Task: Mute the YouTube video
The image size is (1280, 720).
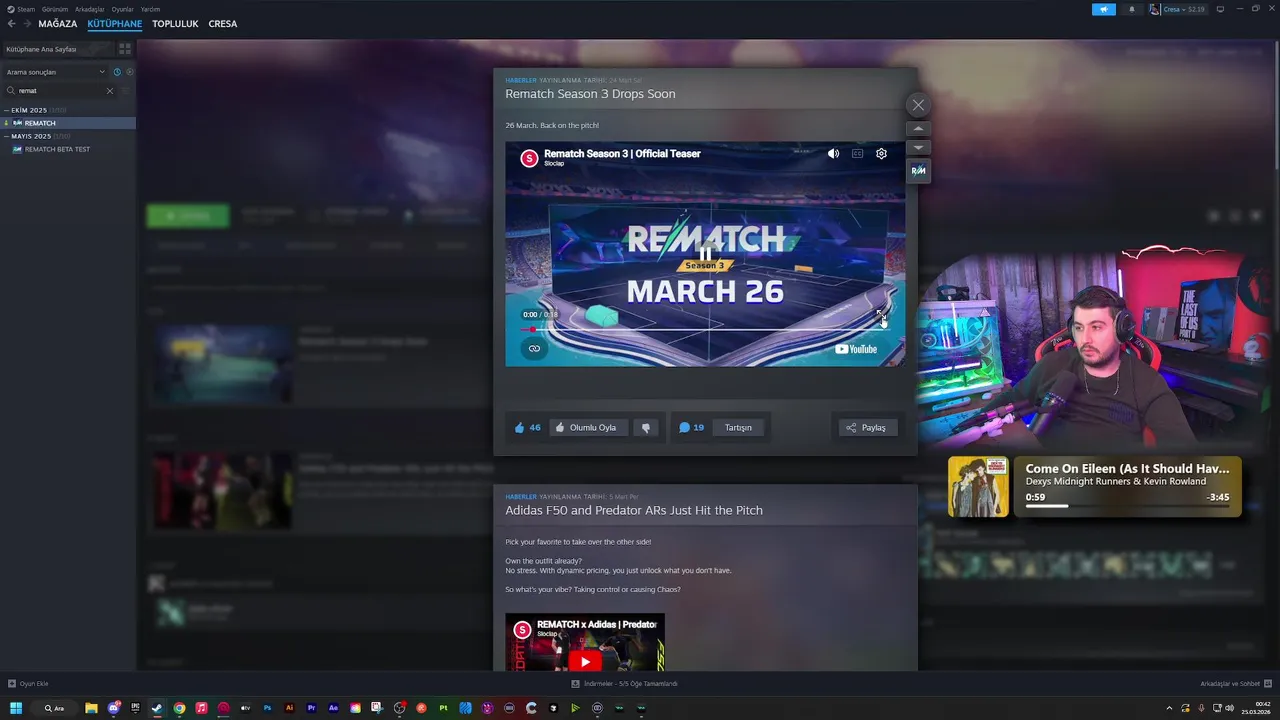Action: 833,154
